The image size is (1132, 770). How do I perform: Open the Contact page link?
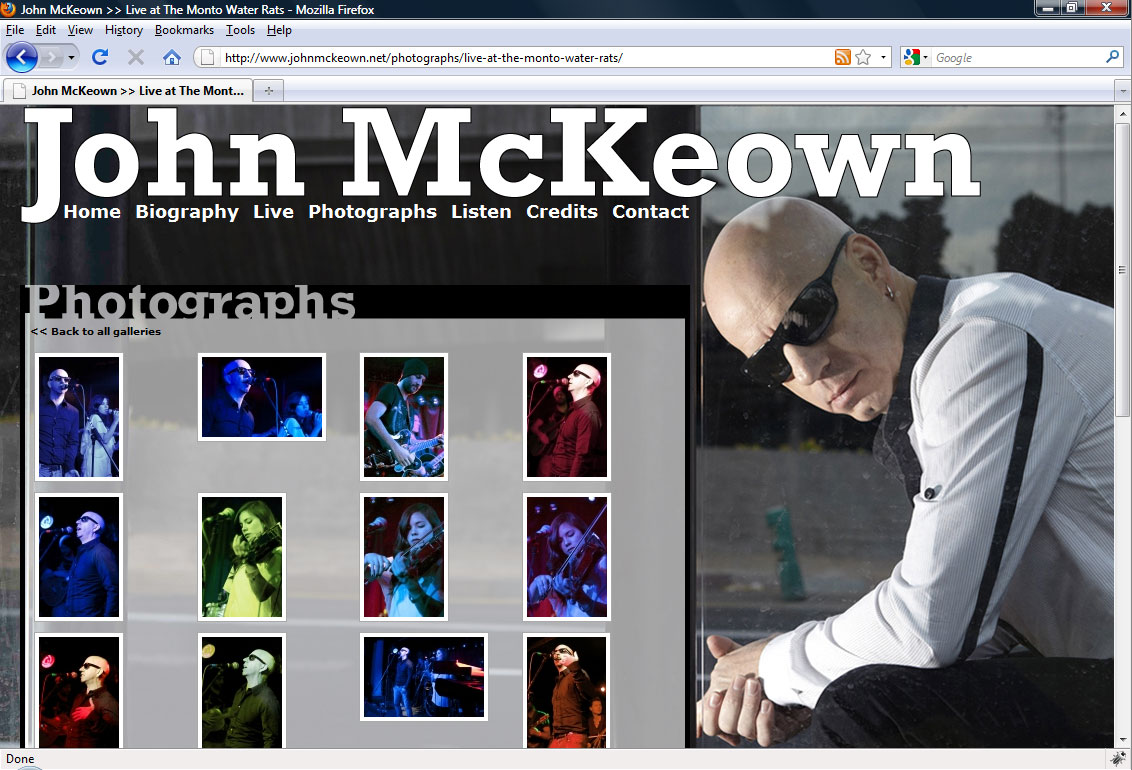650,211
